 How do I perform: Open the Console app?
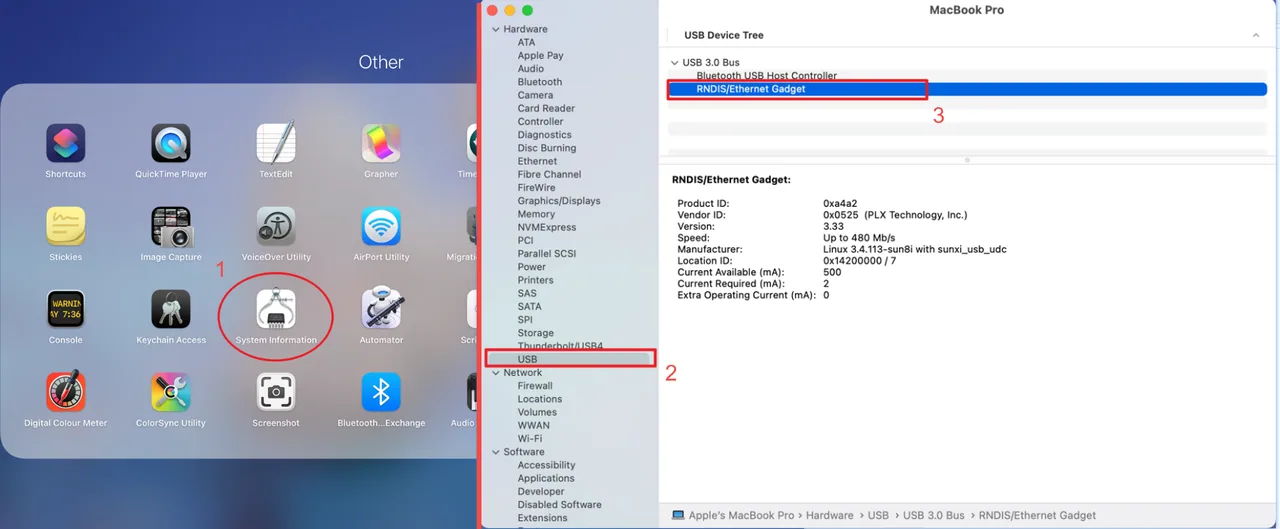pos(66,310)
